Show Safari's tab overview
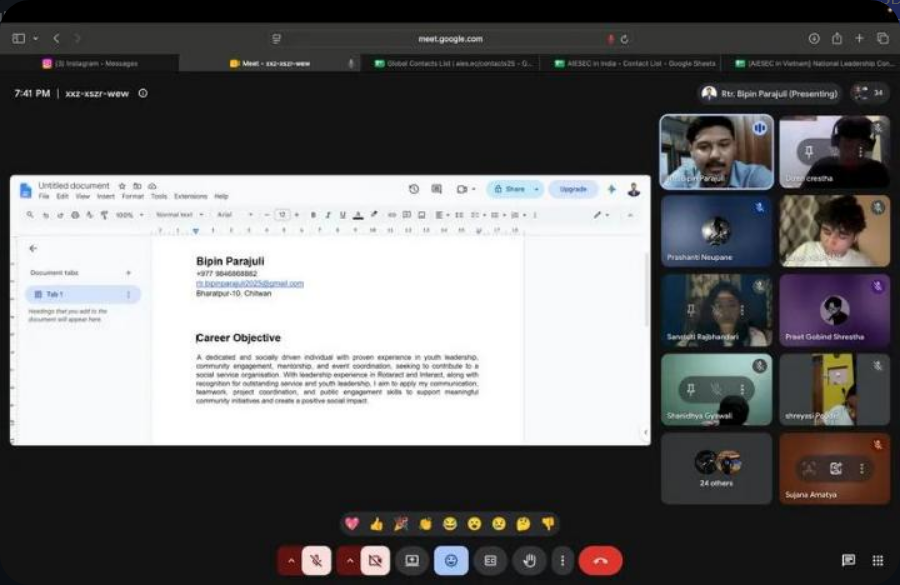 point(883,38)
